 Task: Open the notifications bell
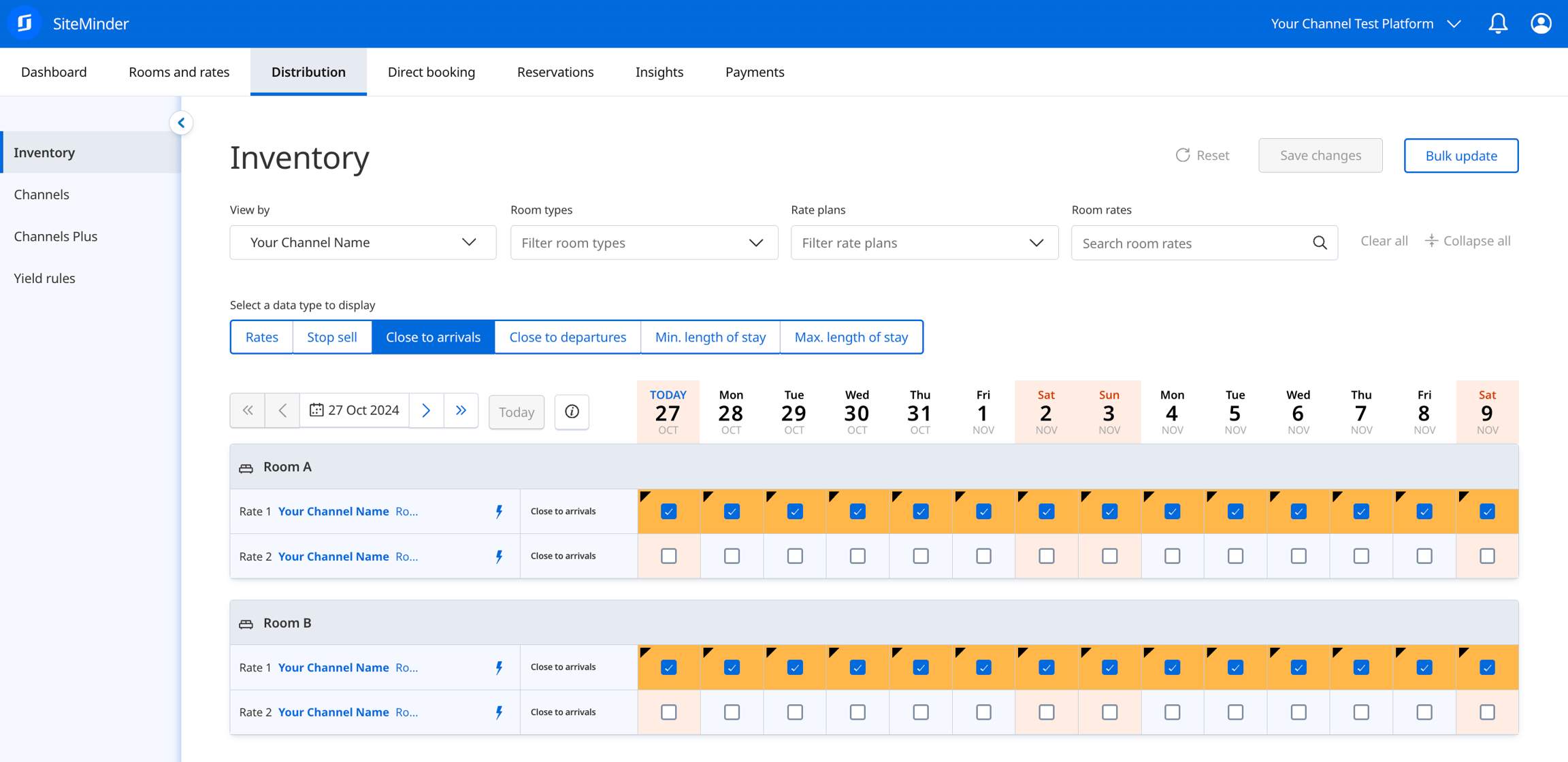1498,24
